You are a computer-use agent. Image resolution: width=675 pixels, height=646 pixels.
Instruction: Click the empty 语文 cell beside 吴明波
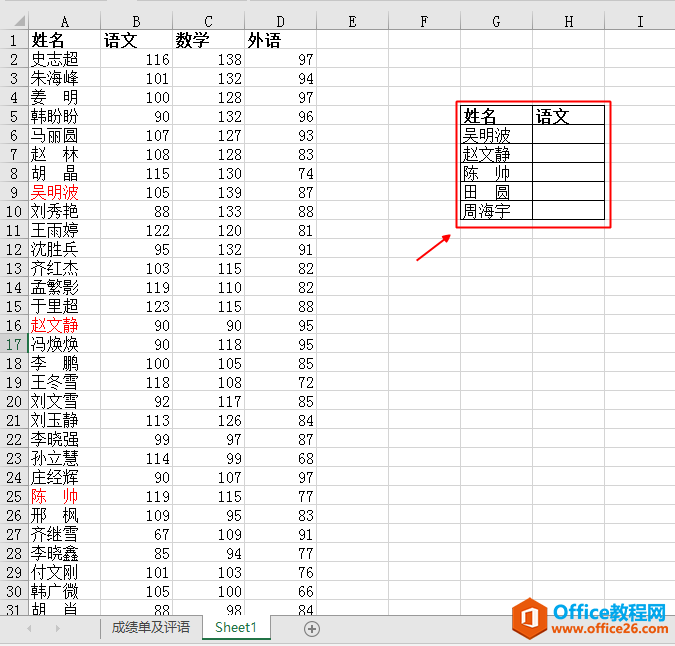tap(568, 135)
